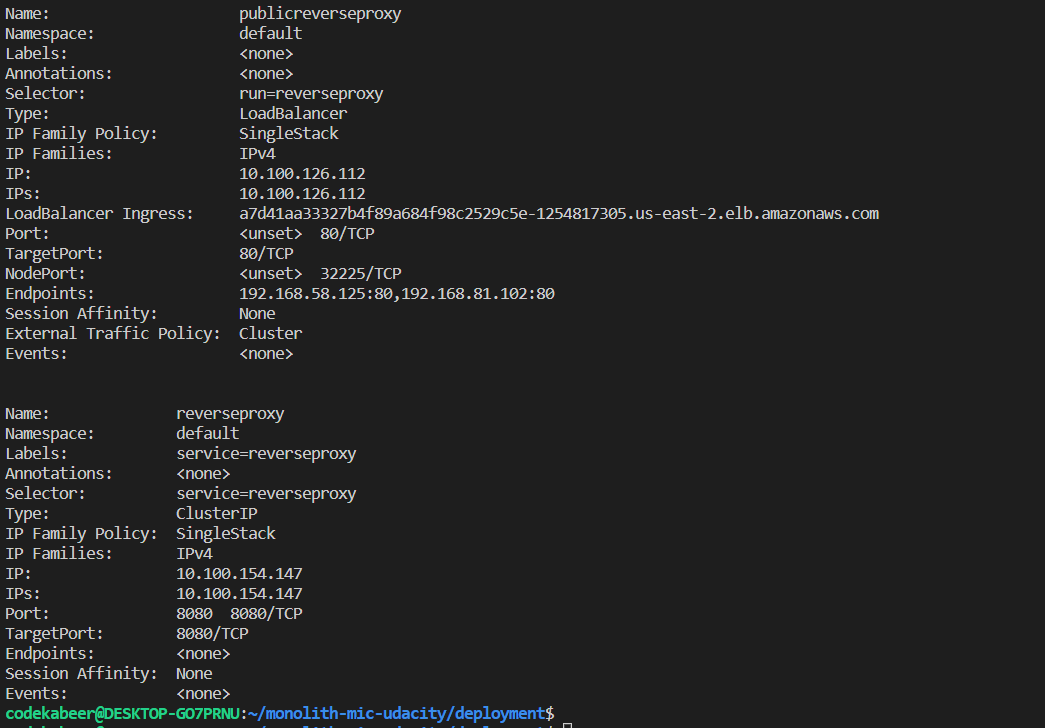Click the Type label LoadBalancer
The width and height of the screenshot is (1045, 728).
[x=292, y=113]
